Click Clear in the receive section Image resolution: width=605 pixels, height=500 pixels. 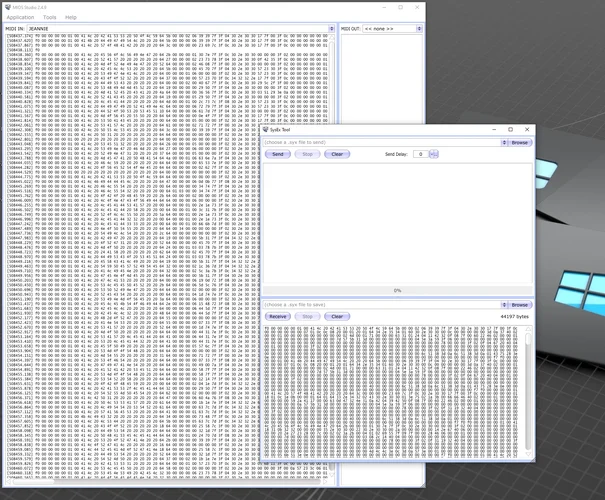coord(337,316)
